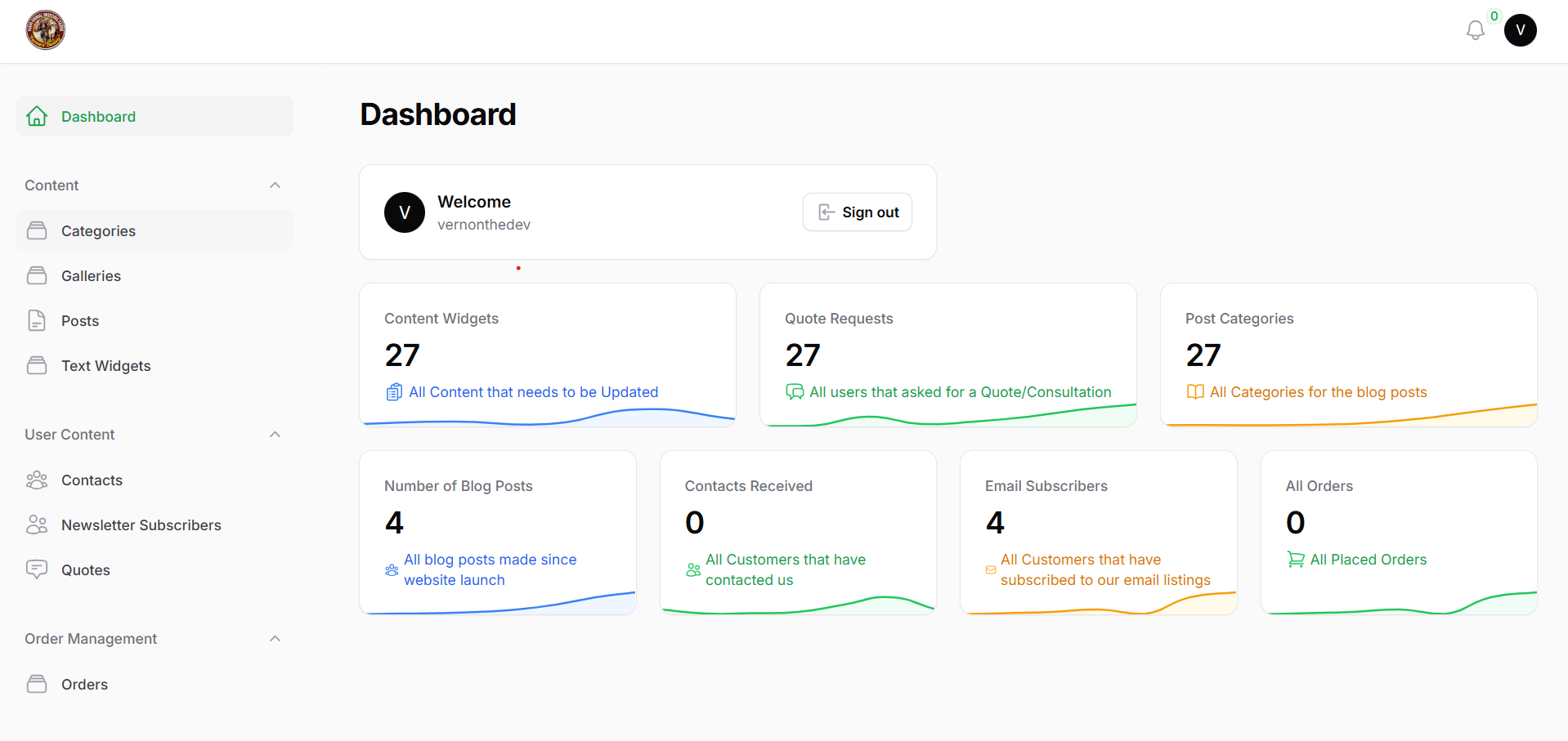Click the Text Widgets sidebar icon
This screenshot has height=741, width=1568.
[37, 365]
